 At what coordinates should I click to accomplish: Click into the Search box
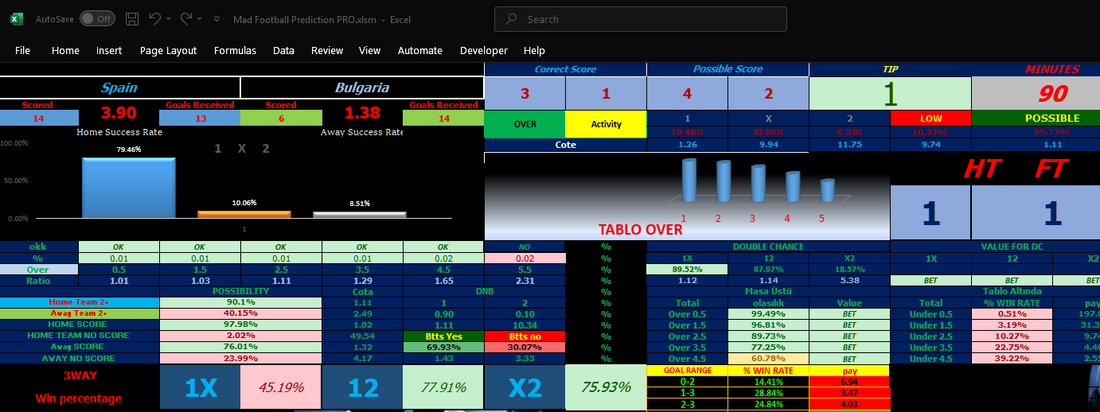click(x=640, y=20)
